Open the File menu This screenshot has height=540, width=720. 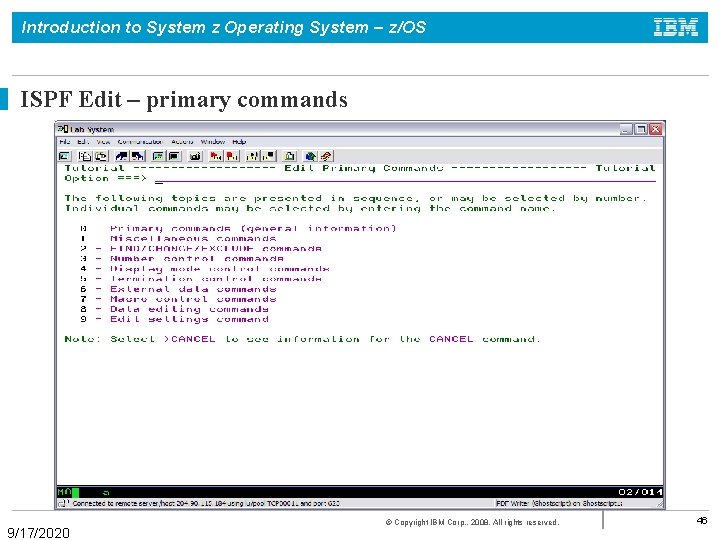(65, 142)
